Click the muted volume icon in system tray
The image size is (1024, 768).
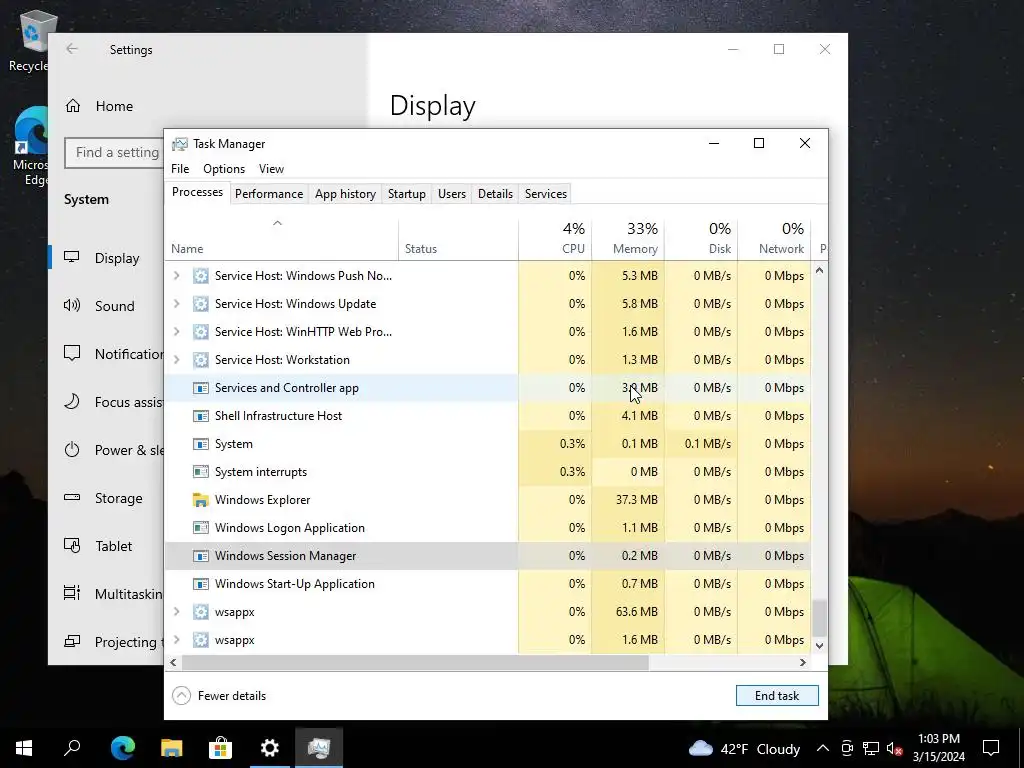[895, 748]
